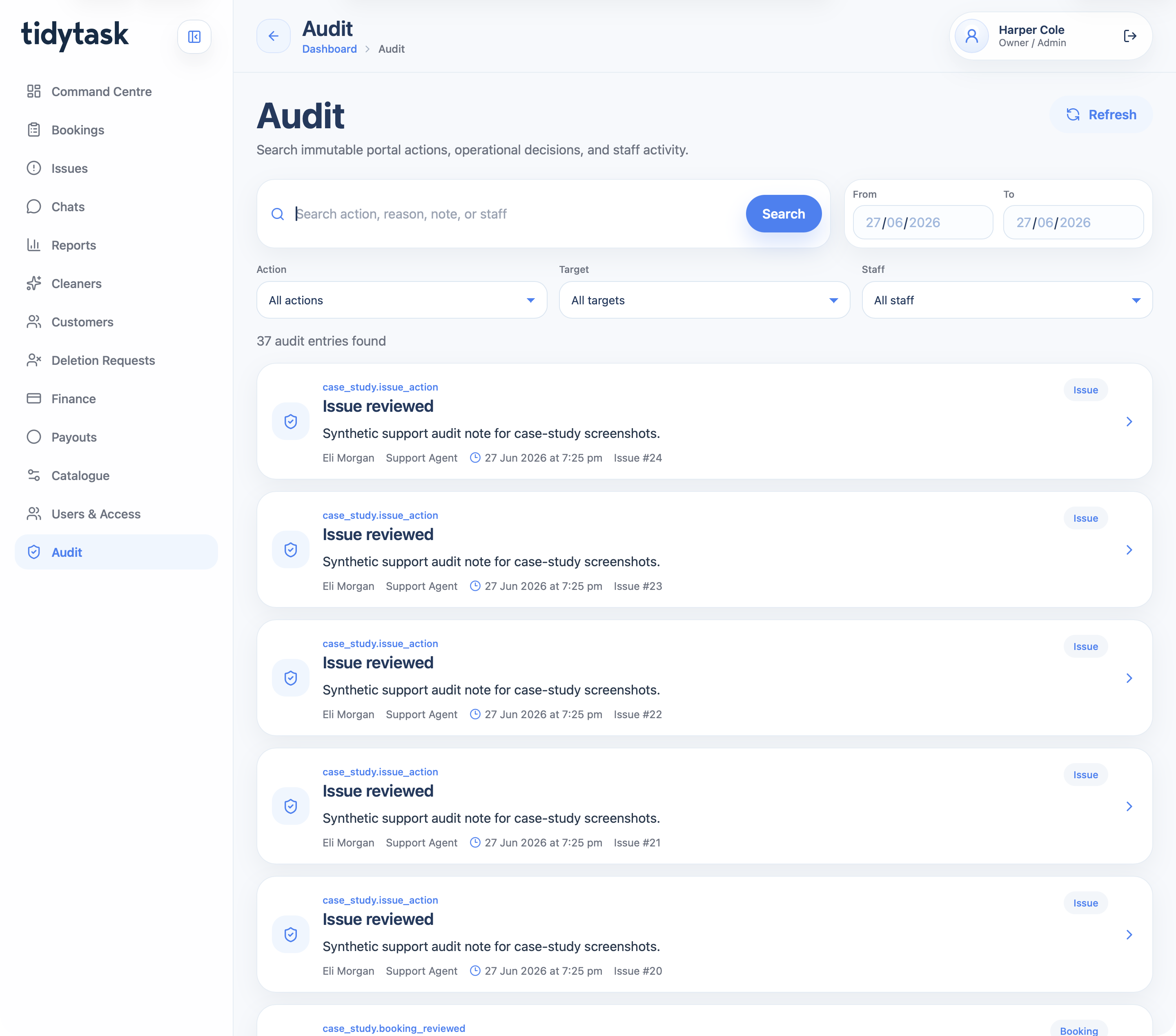Viewport: 1176px width, 1036px height.
Task: Click the shield icon on Issue #24 entry
Action: [291, 421]
